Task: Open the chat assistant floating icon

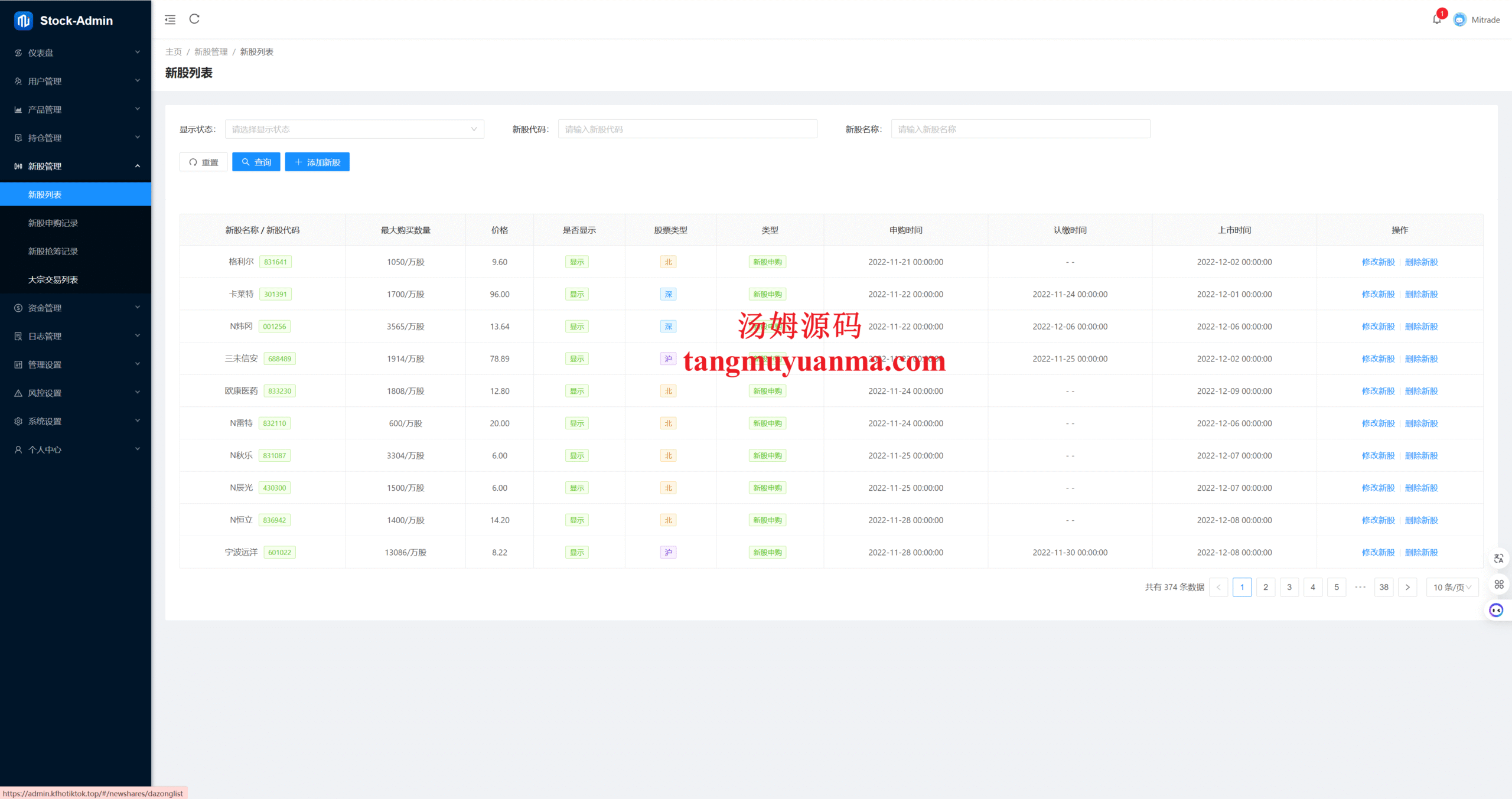Action: pos(1496,610)
